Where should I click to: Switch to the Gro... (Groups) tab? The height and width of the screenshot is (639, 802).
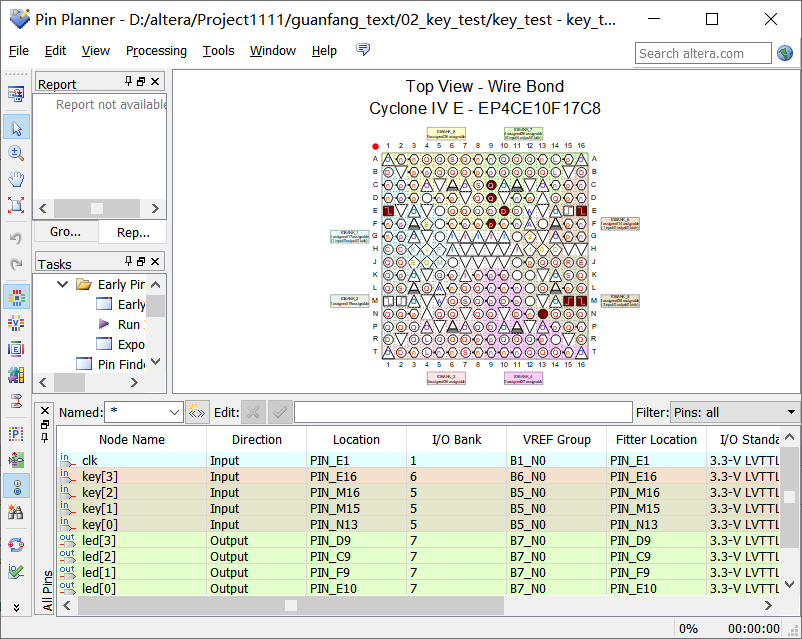(x=65, y=232)
